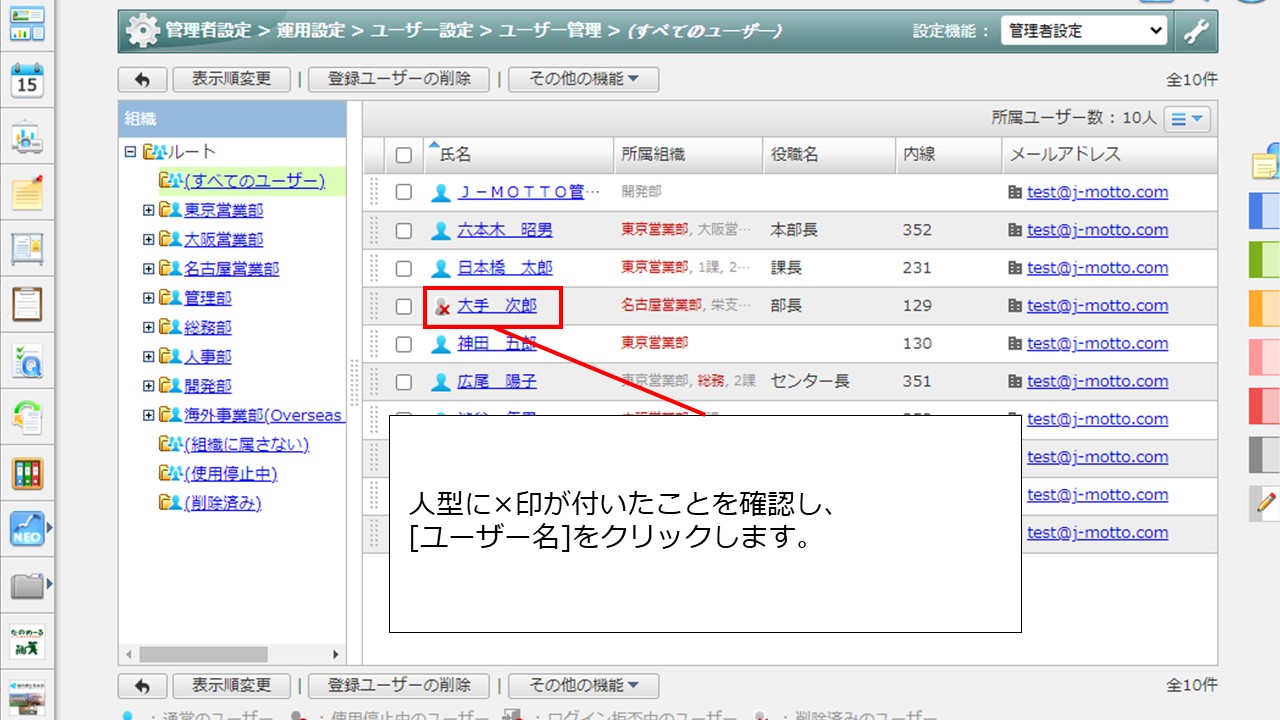Expand the 東京営業部 tree node
The height and width of the screenshot is (720, 1280).
pos(149,211)
